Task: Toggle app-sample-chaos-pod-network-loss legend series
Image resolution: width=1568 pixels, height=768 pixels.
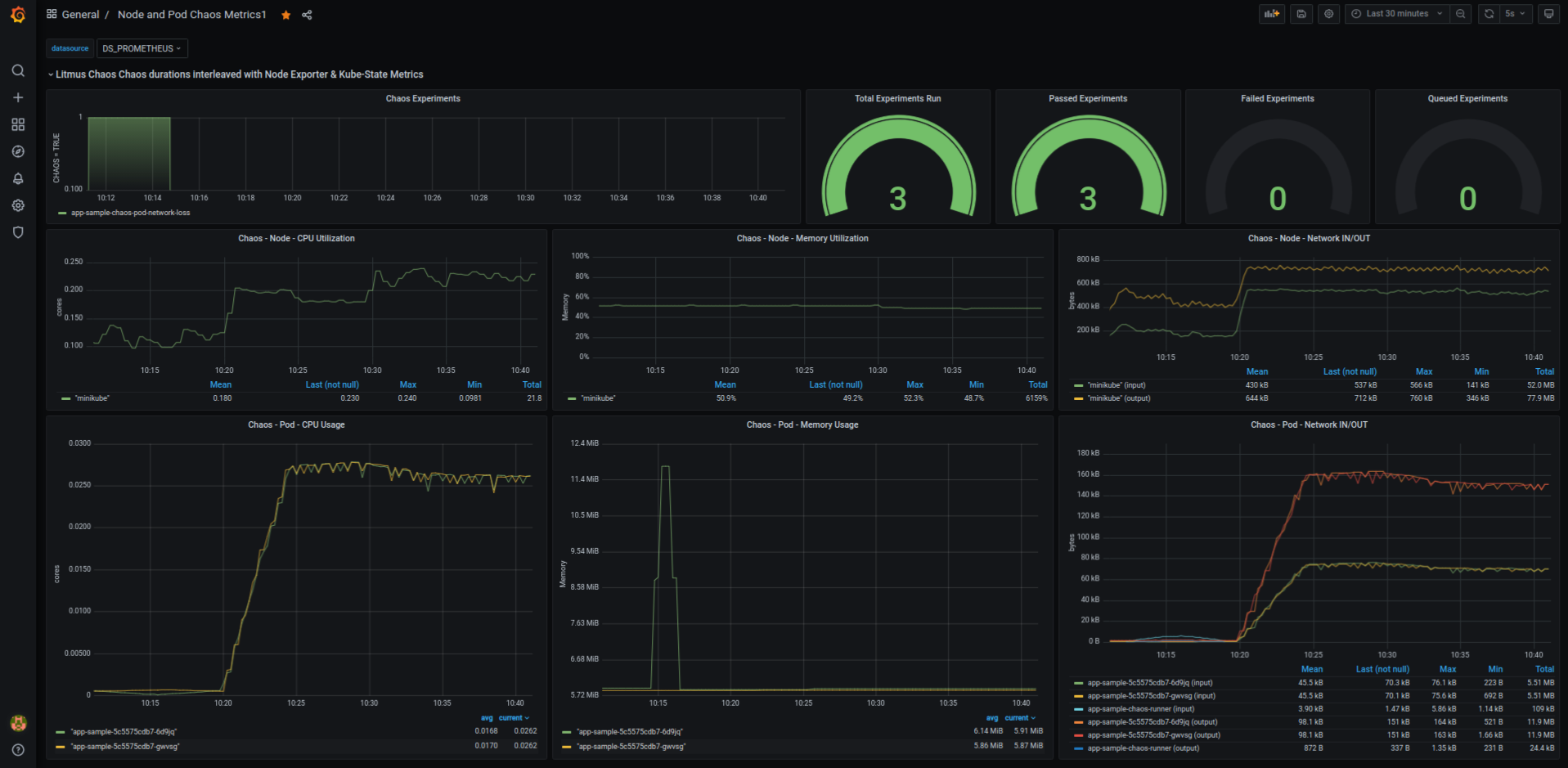Action: pyautogui.click(x=130, y=213)
